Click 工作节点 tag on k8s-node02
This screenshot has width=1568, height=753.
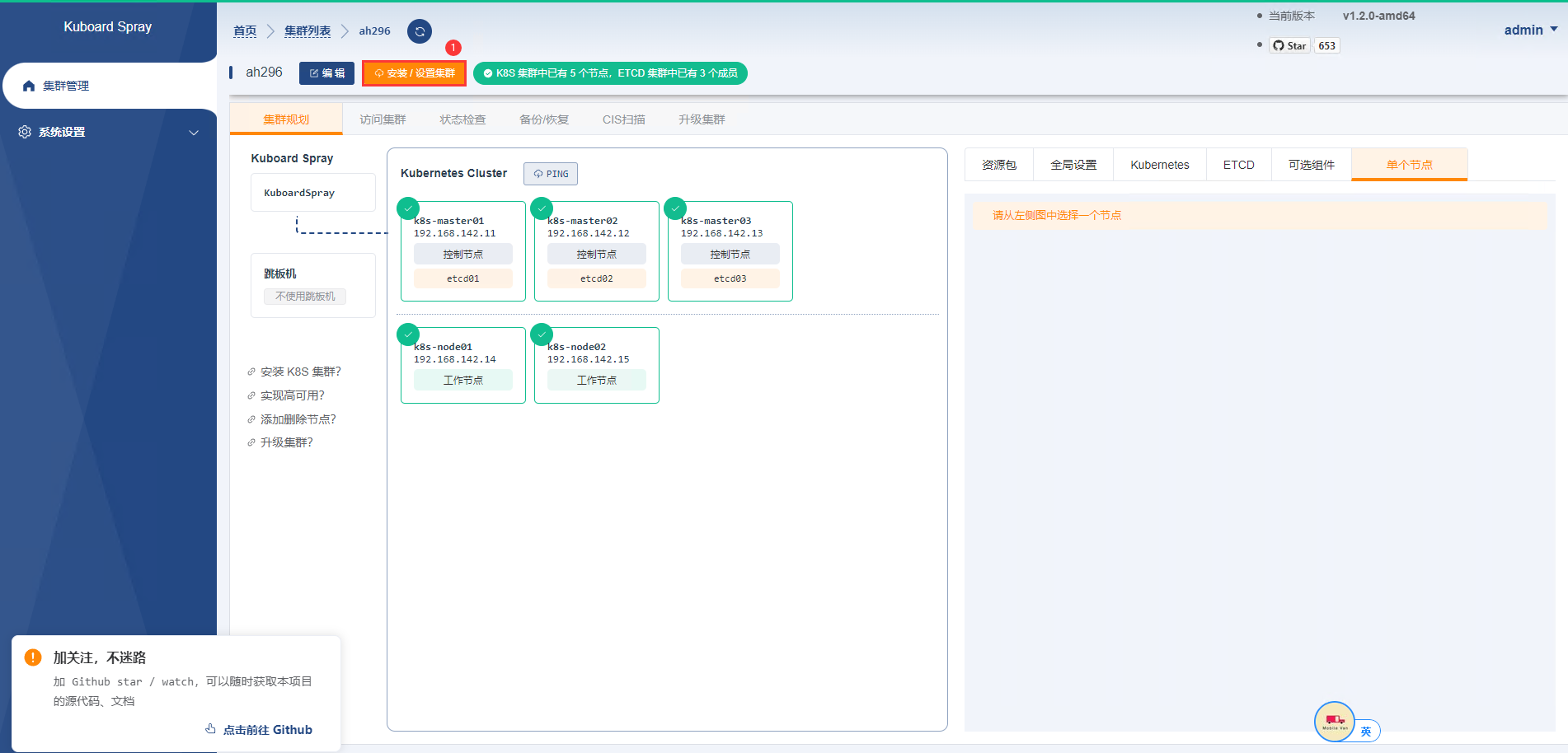tap(597, 381)
